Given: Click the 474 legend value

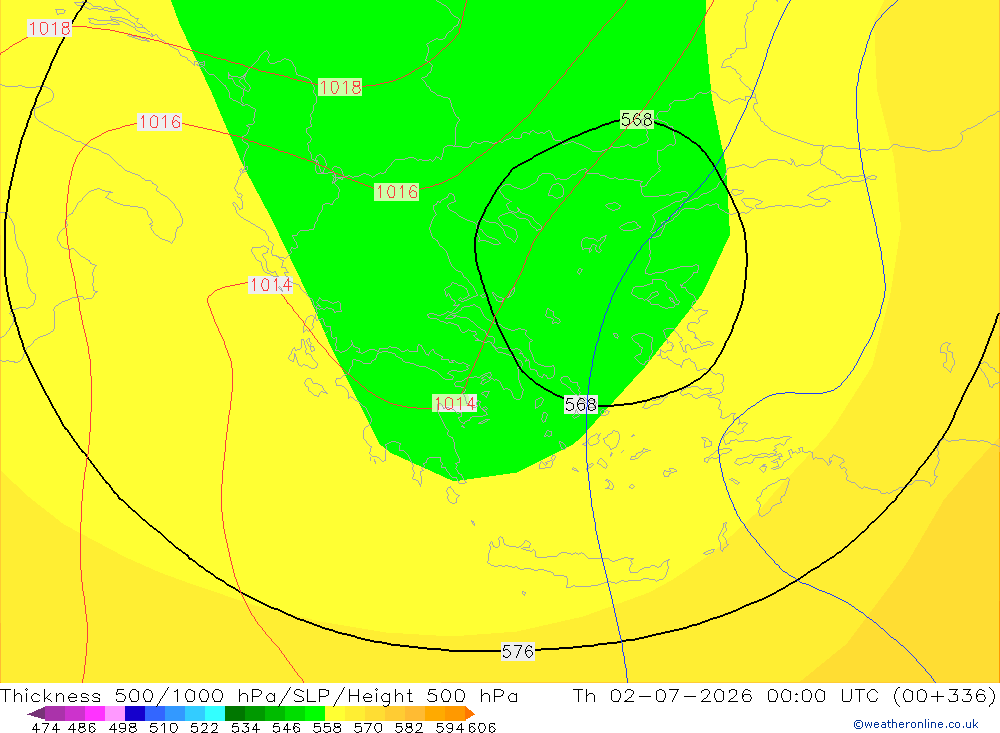Looking at the screenshot, I should tap(45, 727).
